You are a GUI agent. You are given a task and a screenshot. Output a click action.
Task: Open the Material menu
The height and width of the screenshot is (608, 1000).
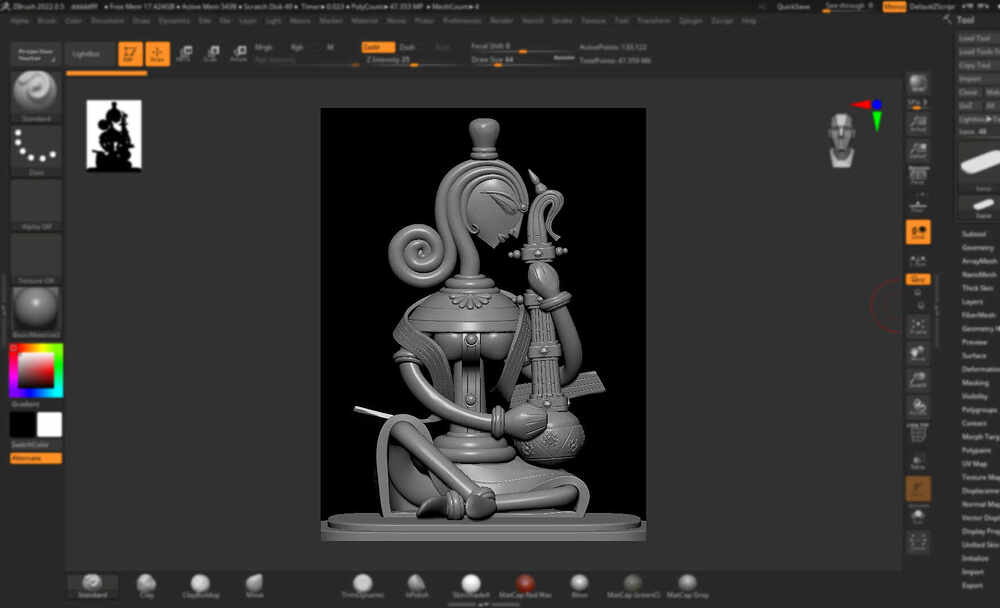coord(365,20)
